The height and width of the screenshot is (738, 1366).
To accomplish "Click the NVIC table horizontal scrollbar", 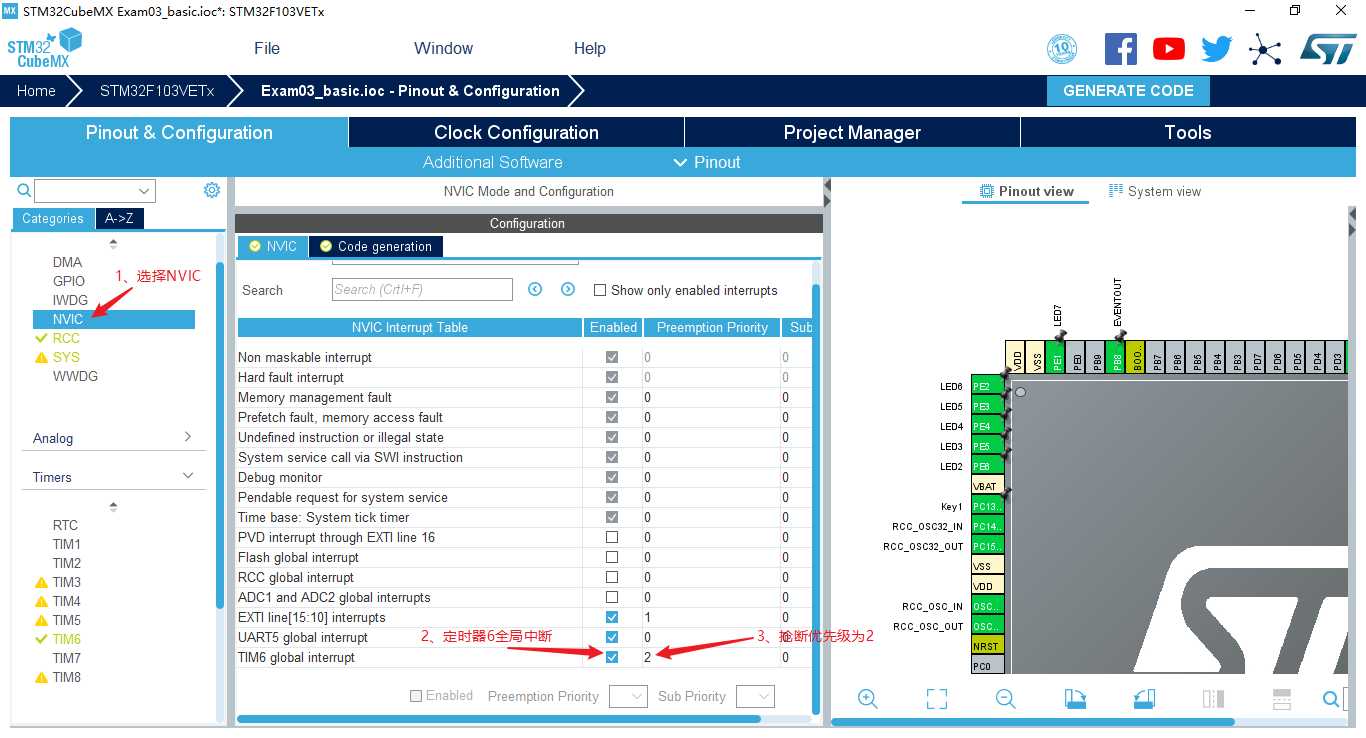I will tap(498, 718).
